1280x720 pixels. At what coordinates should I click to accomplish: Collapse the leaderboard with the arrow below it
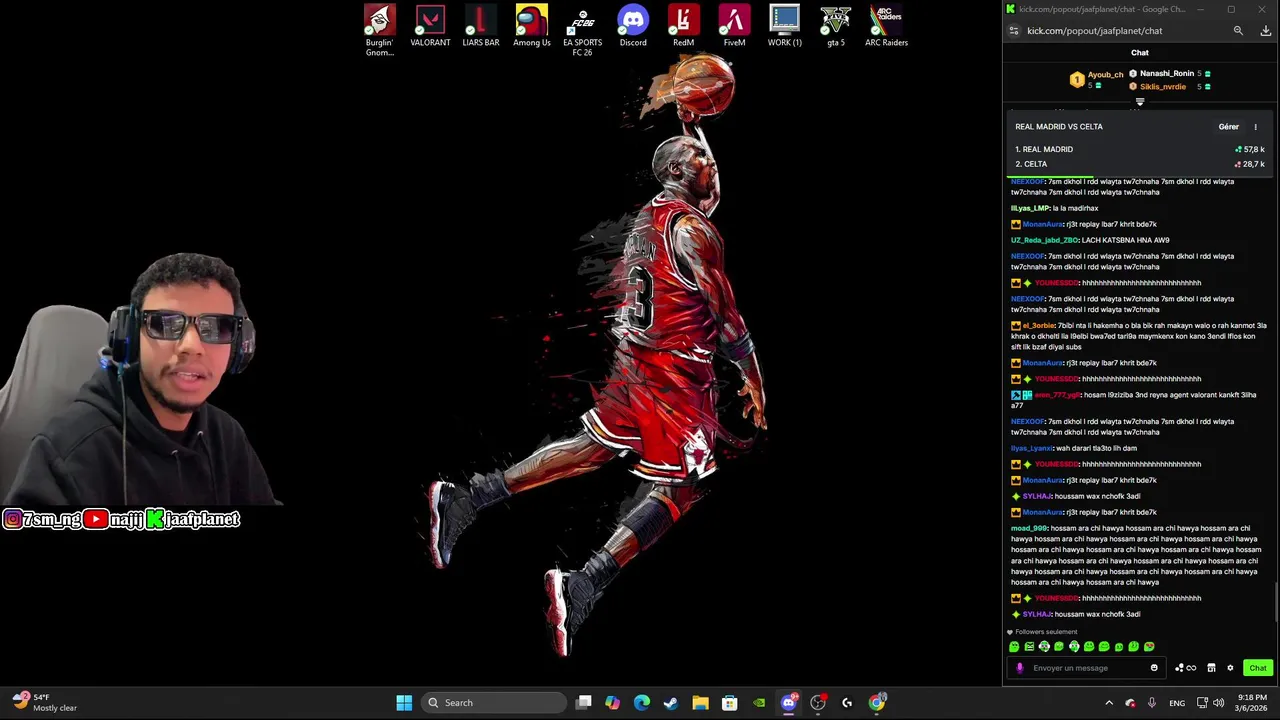pyautogui.click(x=1139, y=102)
